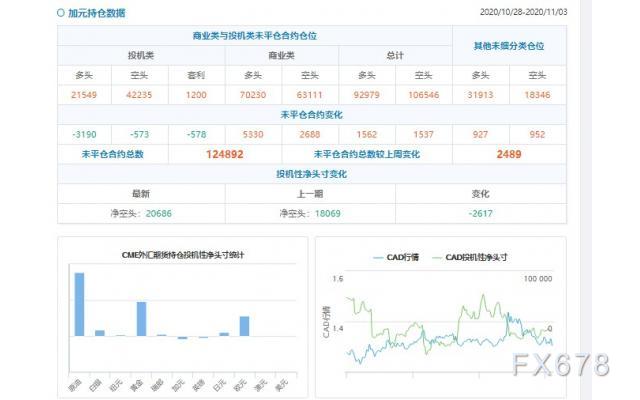The height and width of the screenshot is (400, 640).
Task: Click the 商业类与投机类未平仓合约仓位 header
Action: [x=255, y=36]
